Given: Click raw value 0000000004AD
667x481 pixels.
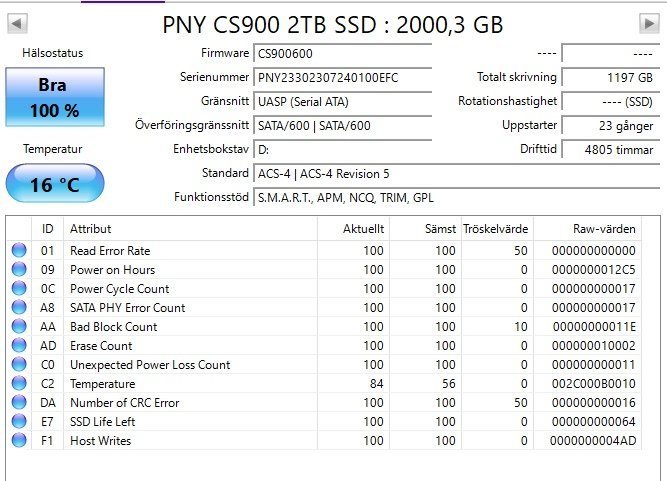Looking at the screenshot, I should click(x=593, y=441).
